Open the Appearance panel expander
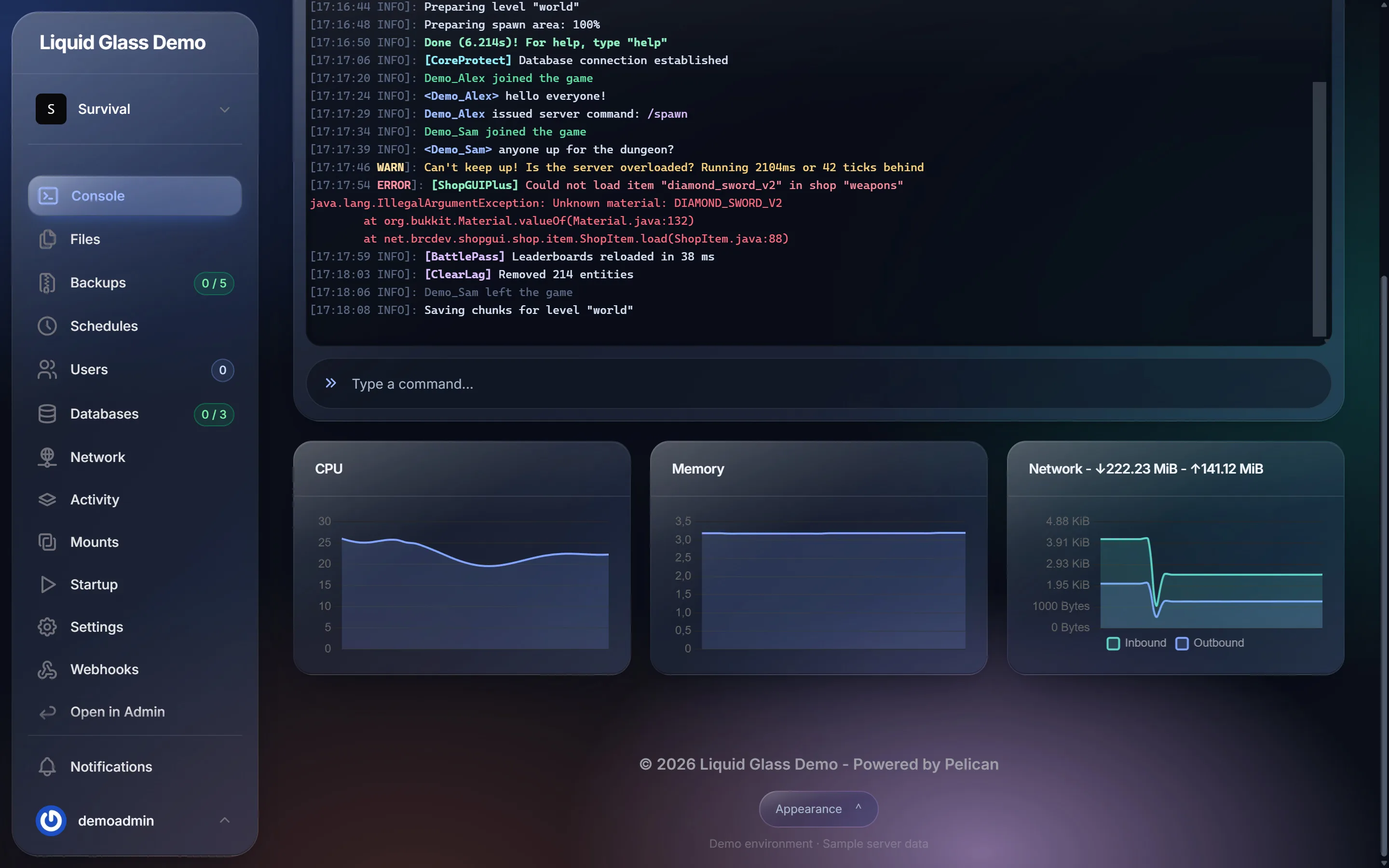This screenshot has height=868, width=1389. [818, 809]
